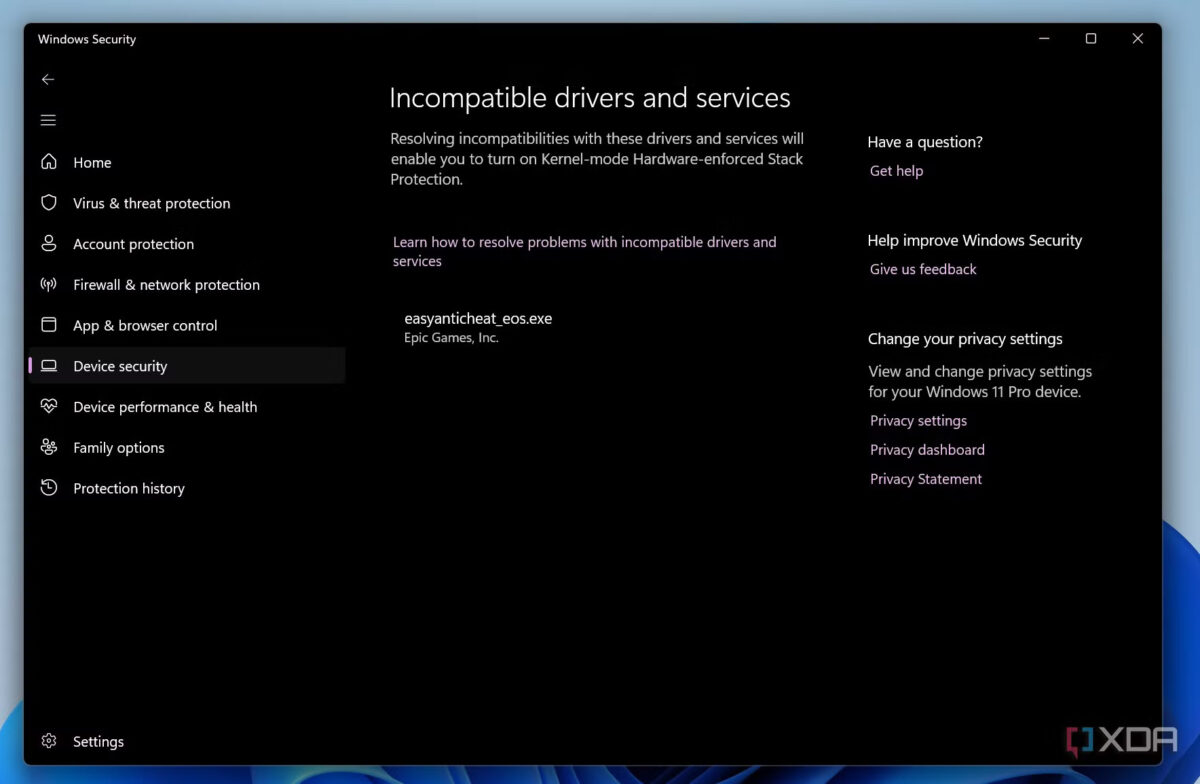Click the Account protection person icon
1200x784 pixels.
tap(48, 244)
